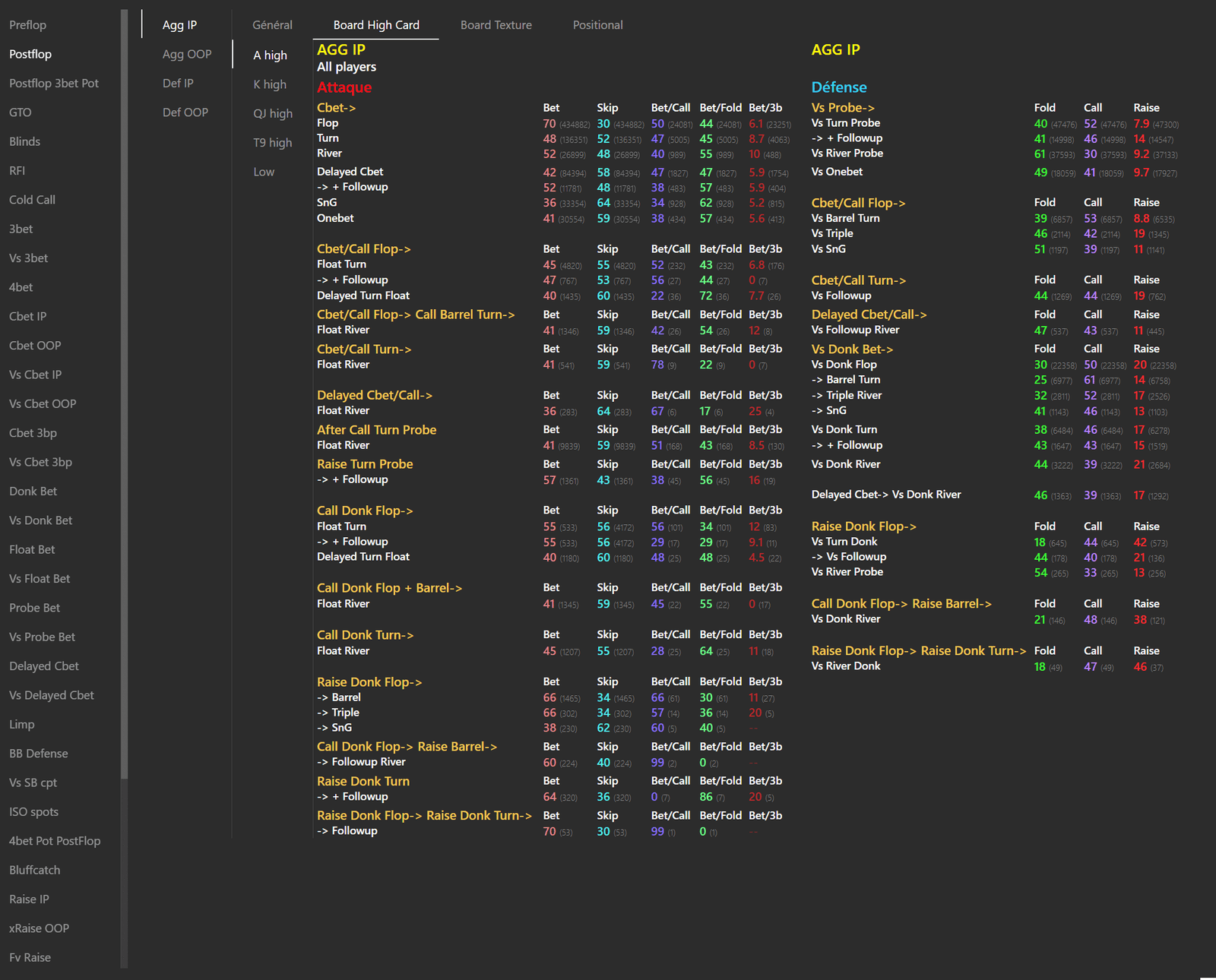Open the Général tab
Viewport: 1216px width, 980px height.
tap(272, 25)
